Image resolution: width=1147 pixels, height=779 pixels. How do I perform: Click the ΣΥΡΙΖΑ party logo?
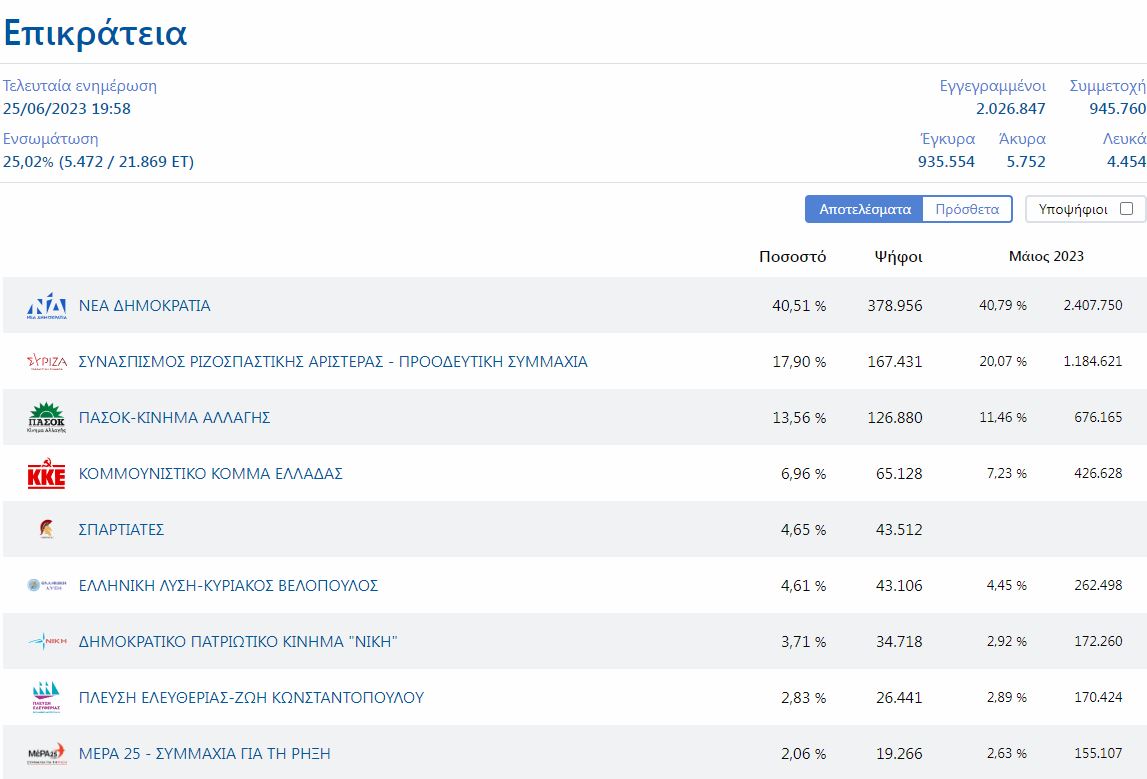tap(47, 361)
